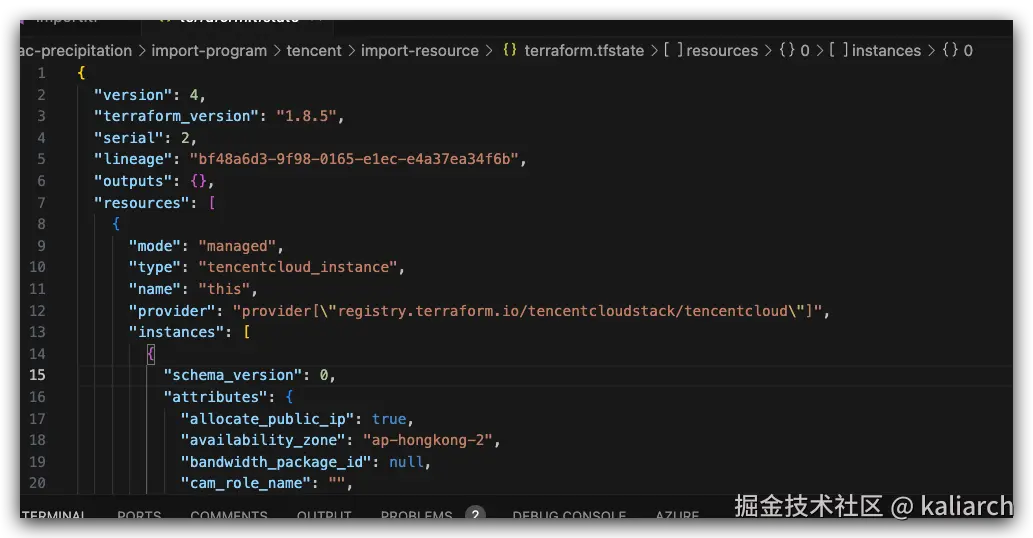1033x538 pixels.
Task: Click the "tencentcloud_instance" value
Action: point(298,267)
